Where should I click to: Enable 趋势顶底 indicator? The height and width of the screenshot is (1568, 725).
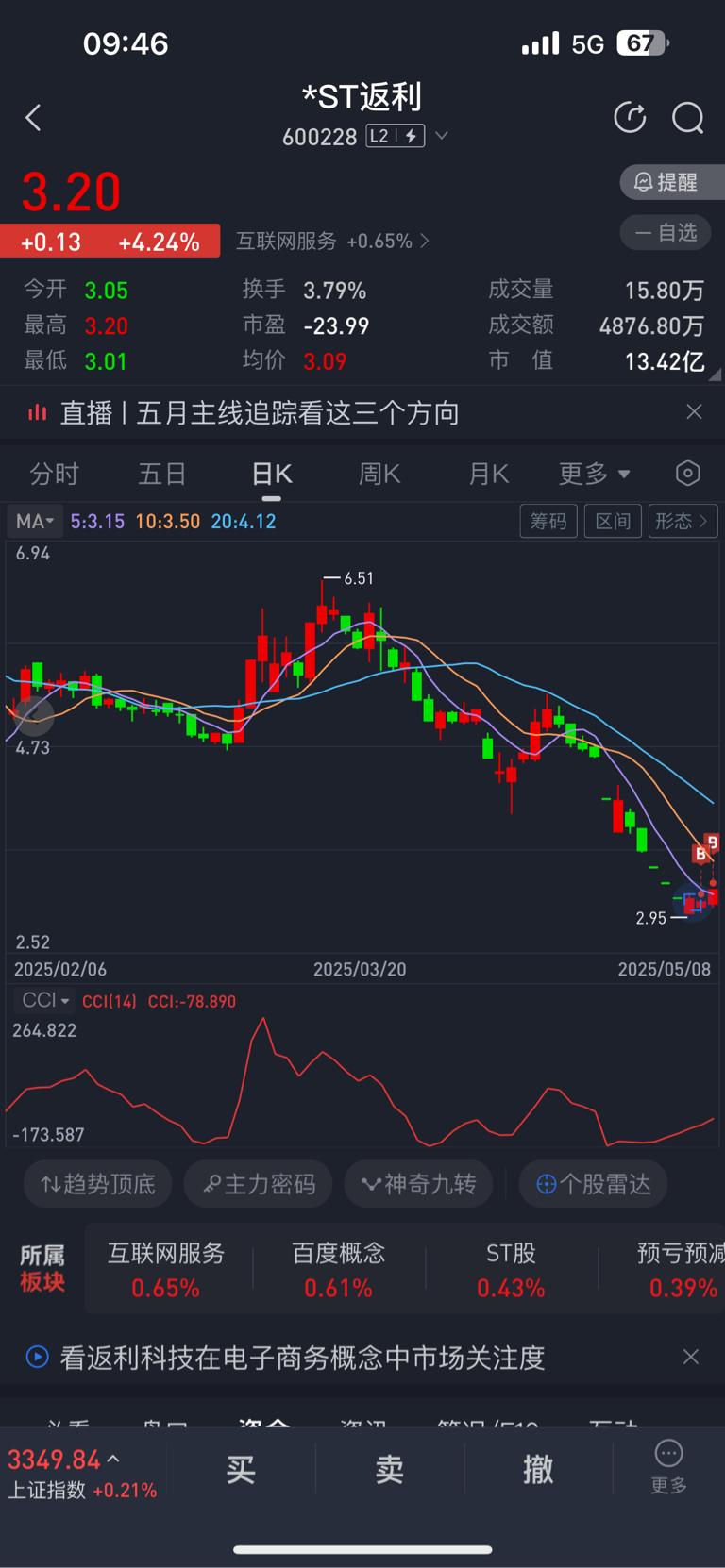98,1184
